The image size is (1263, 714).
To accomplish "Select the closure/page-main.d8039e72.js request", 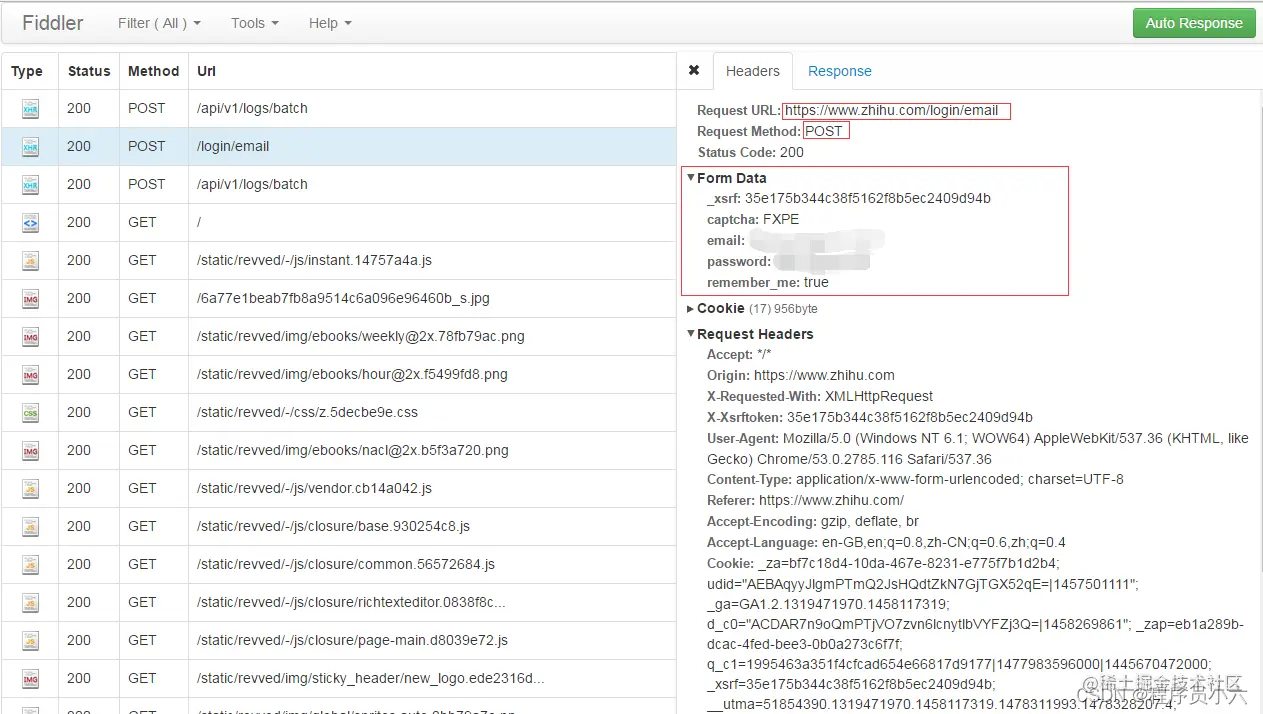I will pos(339,641).
